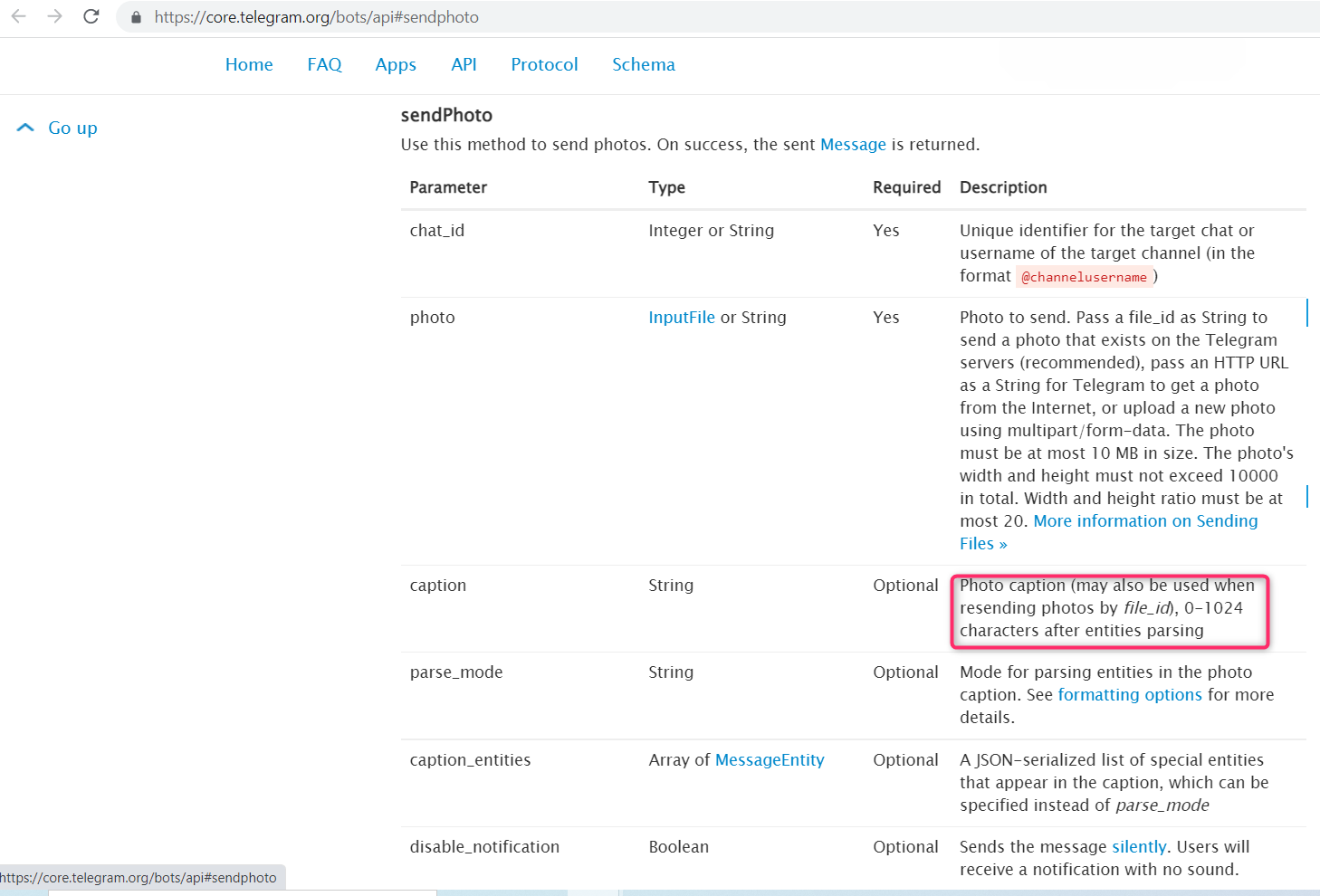Open the Home nav item
This screenshot has height=896, width=1320.
[x=249, y=64]
